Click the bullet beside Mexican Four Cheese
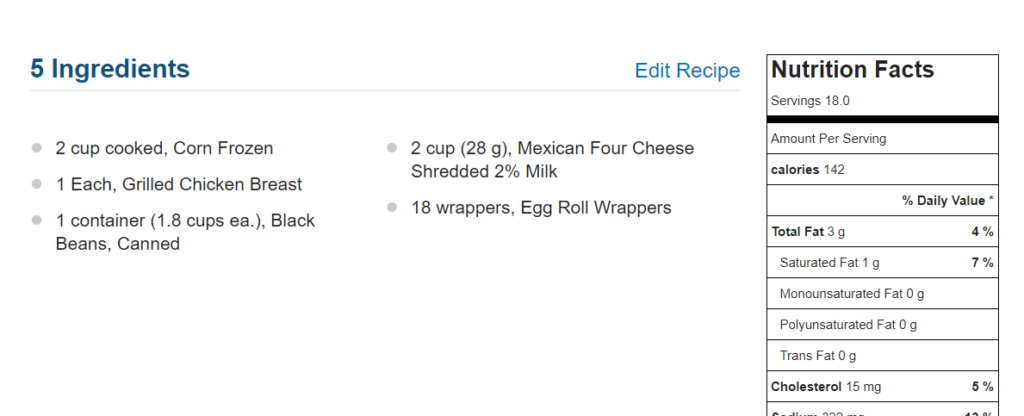 (392, 148)
